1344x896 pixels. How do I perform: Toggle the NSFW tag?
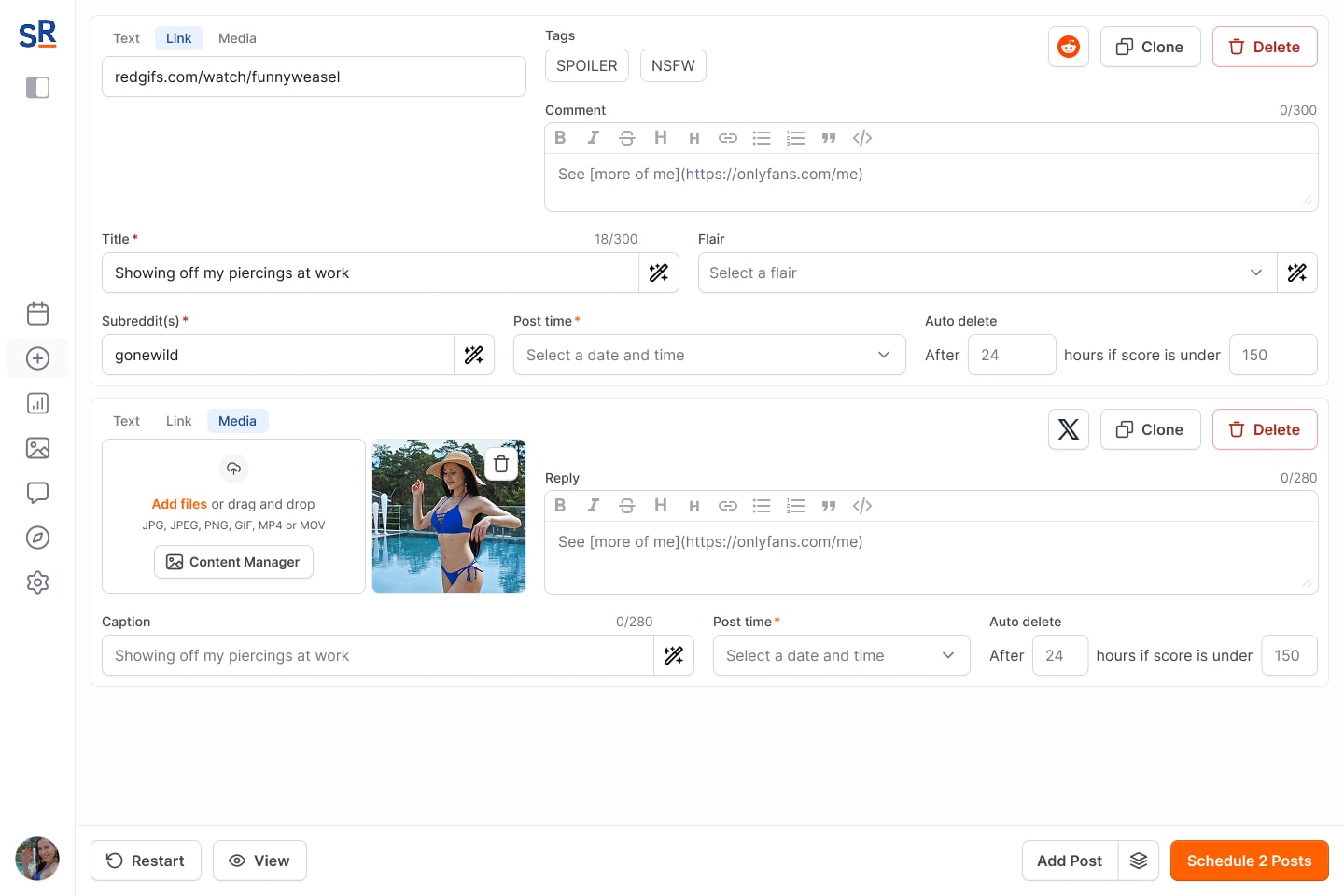click(673, 65)
